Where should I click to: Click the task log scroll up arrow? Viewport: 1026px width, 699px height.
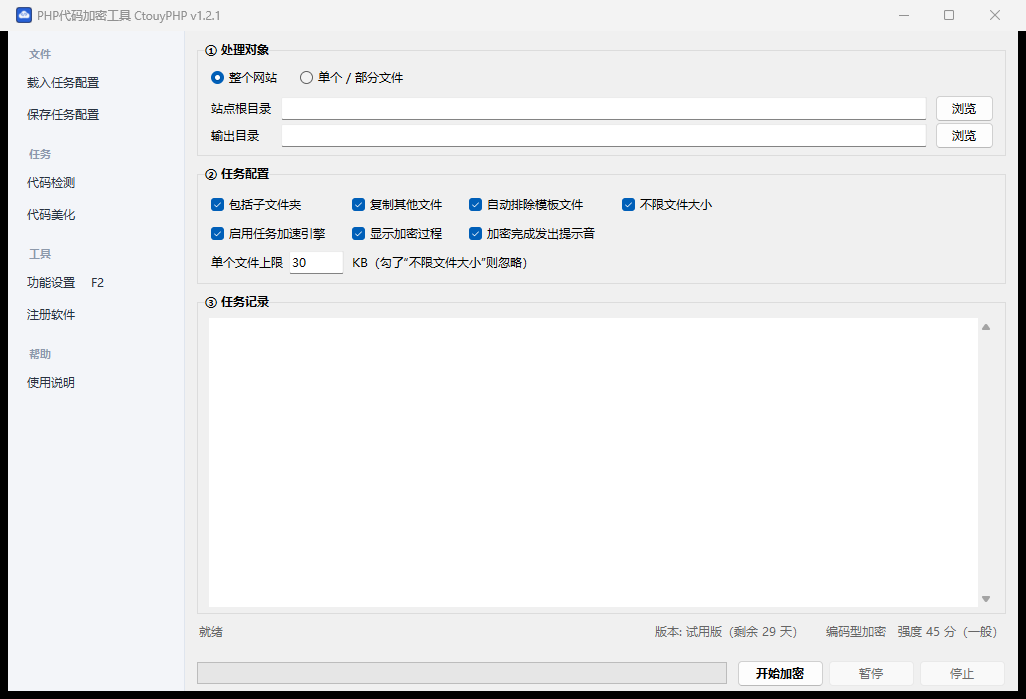986,327
